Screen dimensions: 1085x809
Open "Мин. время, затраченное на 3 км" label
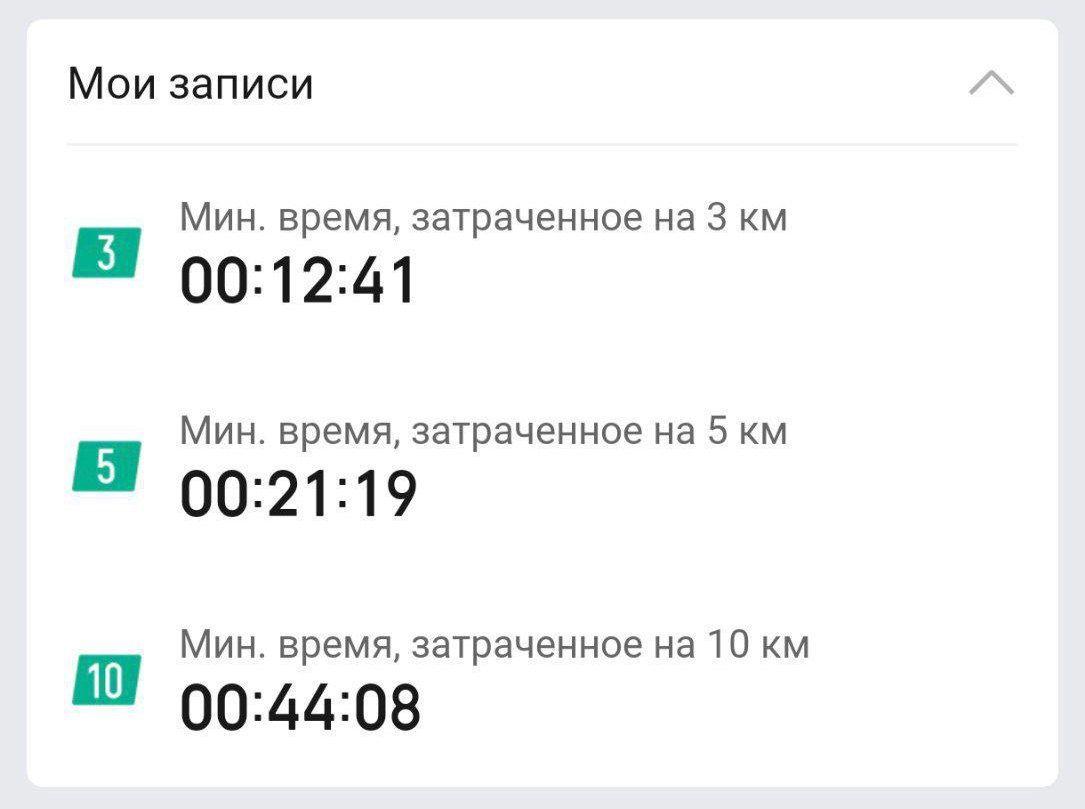tap(483, 217)
